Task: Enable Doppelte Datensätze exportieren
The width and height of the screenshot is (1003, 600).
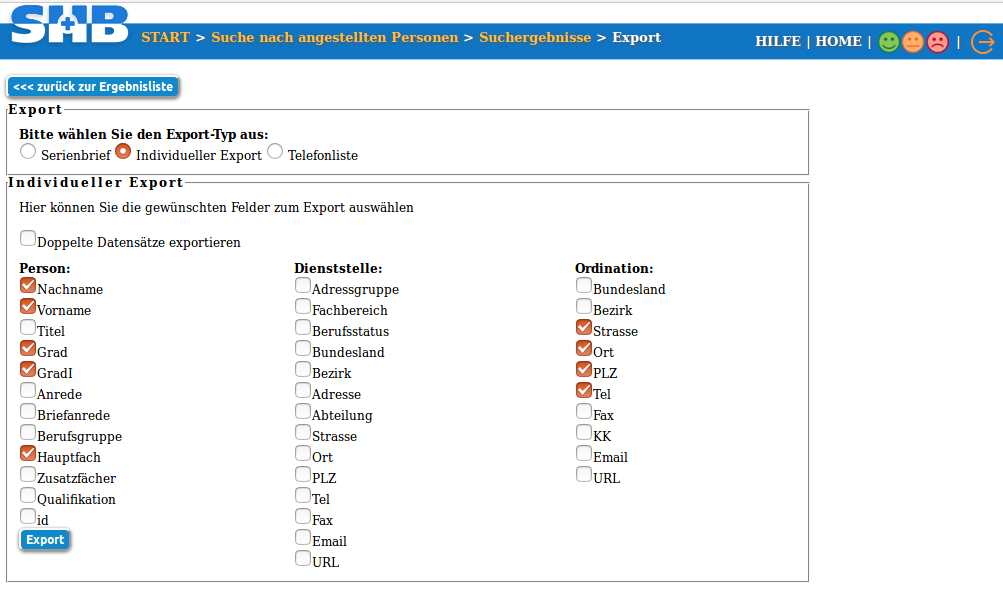Action: click(28, 237)
